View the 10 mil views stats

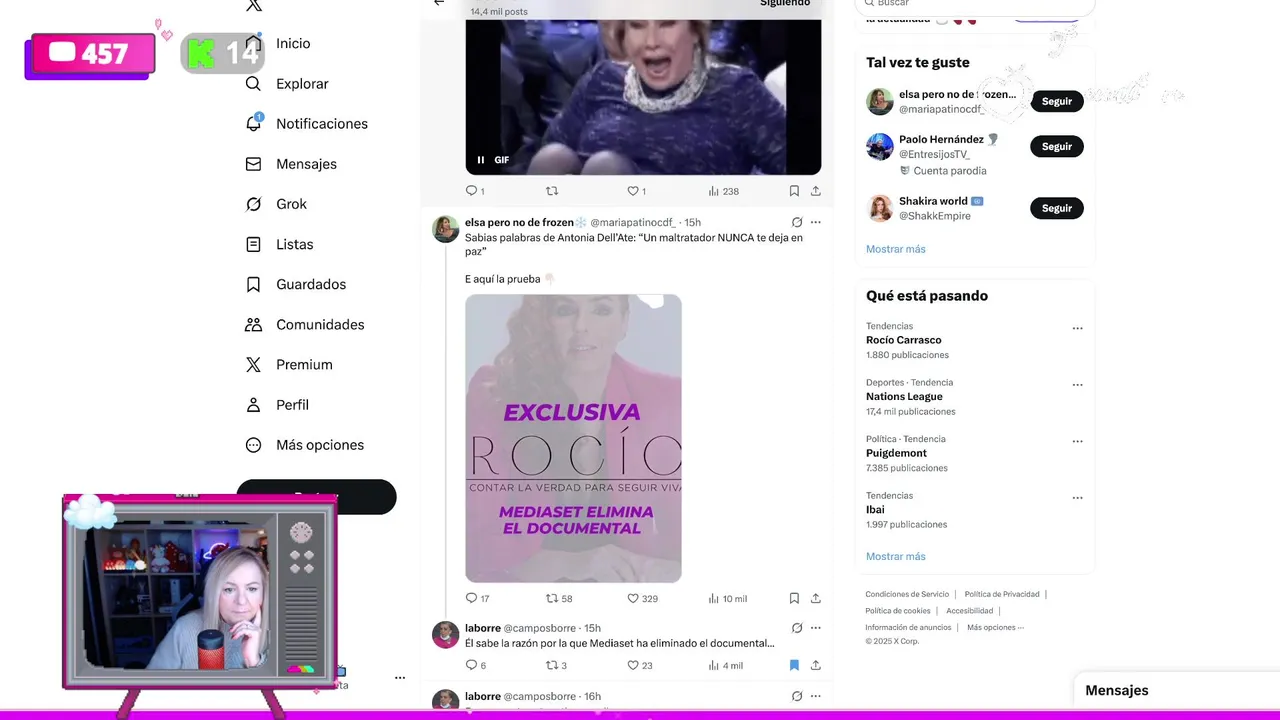tap(727, 599)
